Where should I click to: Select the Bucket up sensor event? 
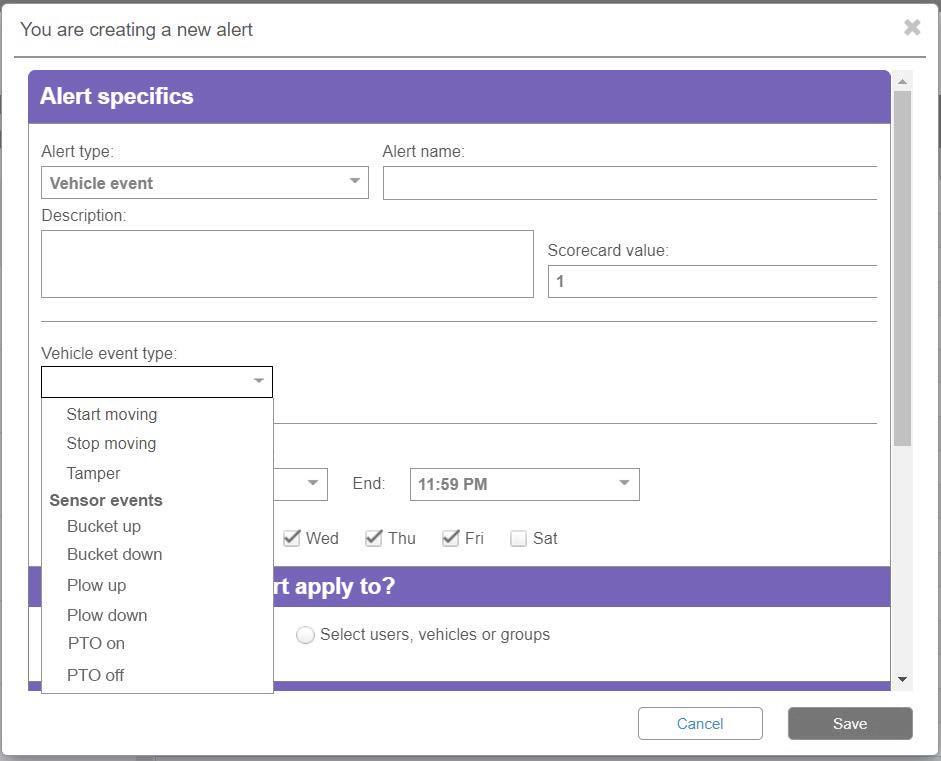click(x=104, y=526)
